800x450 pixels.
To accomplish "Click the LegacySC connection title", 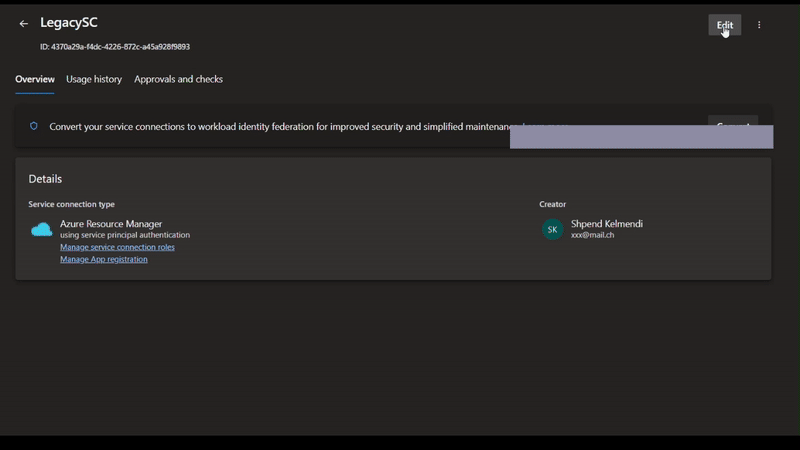I will (69, 23).
